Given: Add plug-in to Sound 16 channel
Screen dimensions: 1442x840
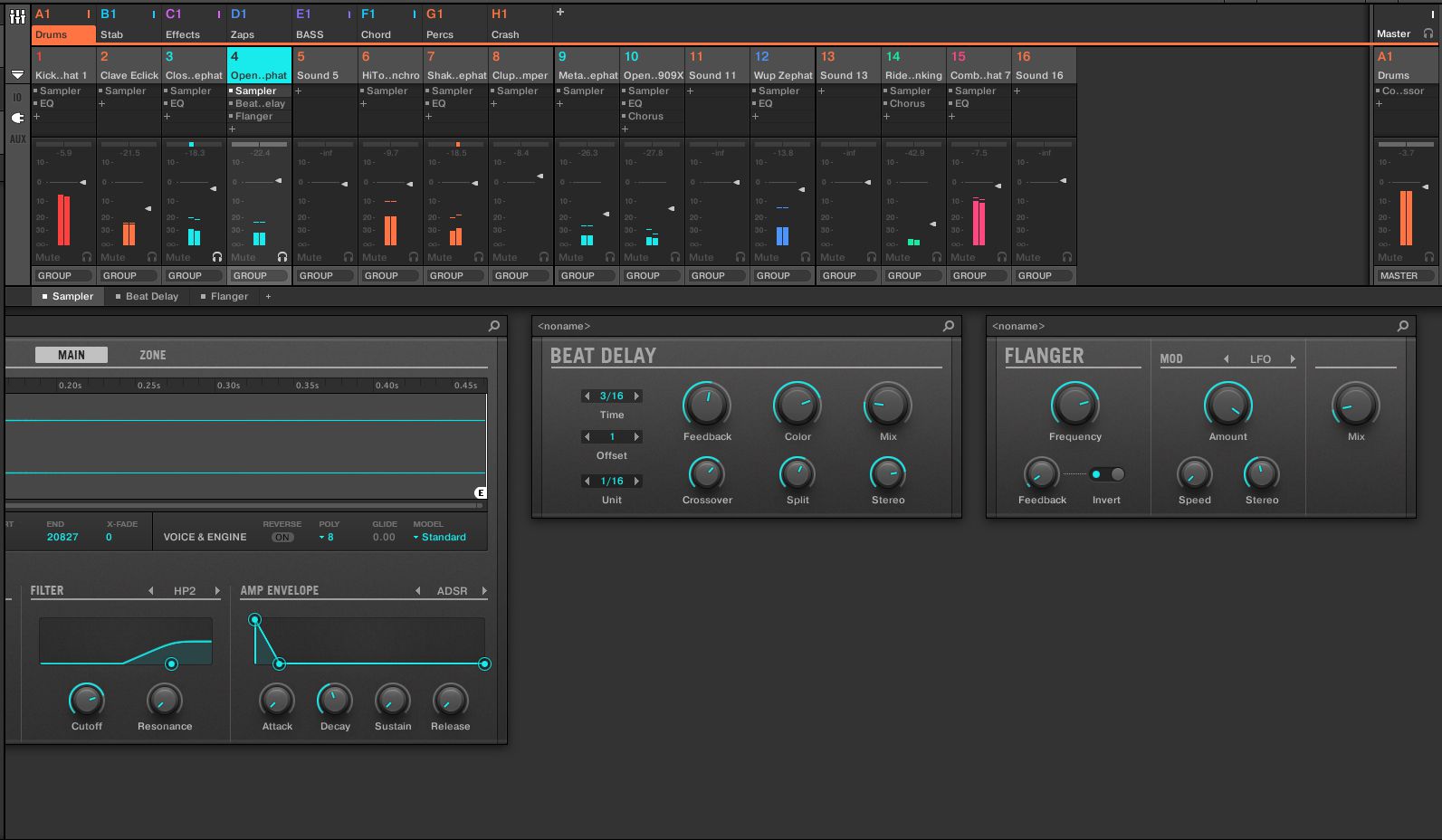Looking at the screenshot, I should pyautogui.click(x=1017, y=91).
